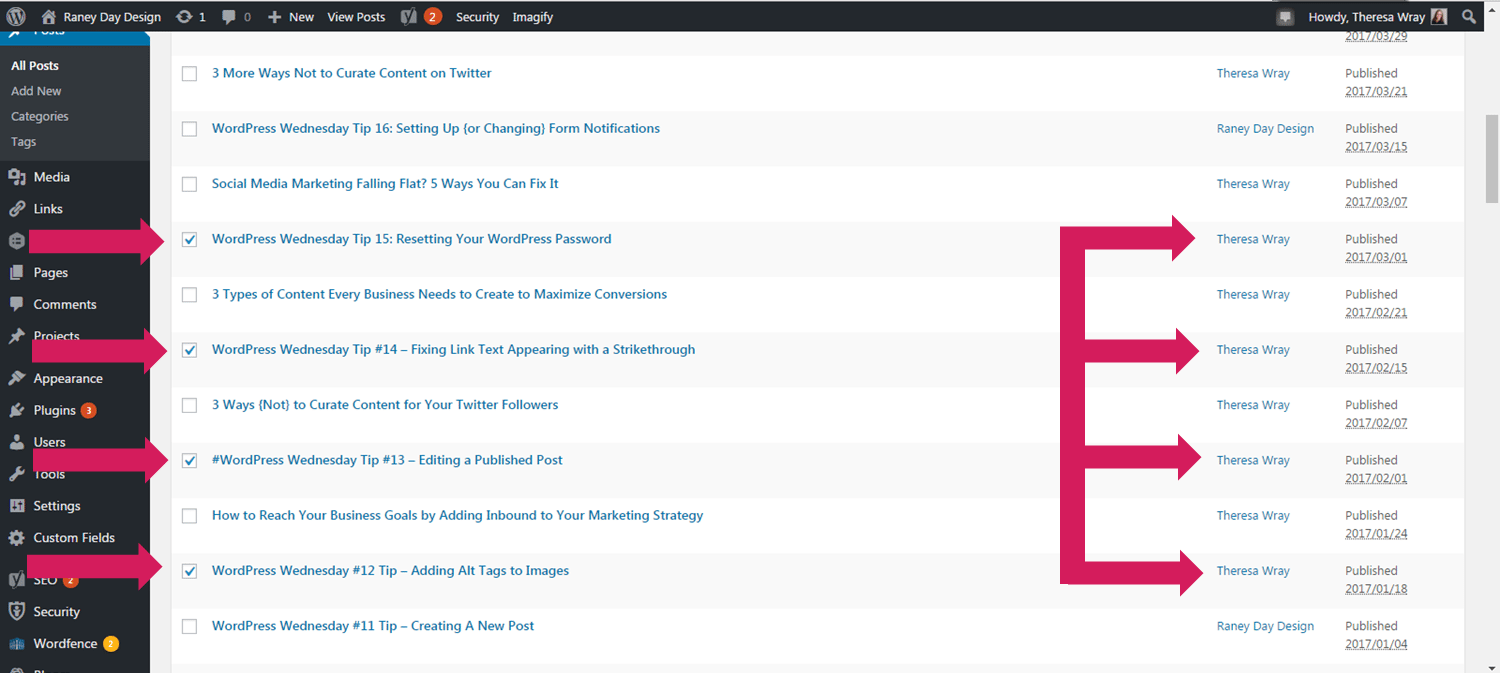Open Tags submenu item
The image size is (1500, 673).
click(x=24, y=142)
